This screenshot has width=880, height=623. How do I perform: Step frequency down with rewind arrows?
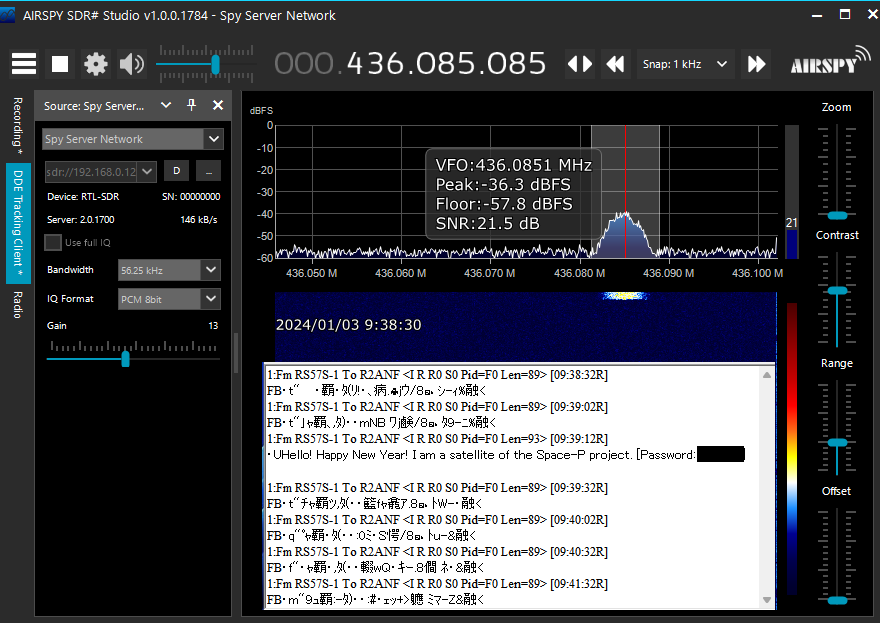click(616, 64)
